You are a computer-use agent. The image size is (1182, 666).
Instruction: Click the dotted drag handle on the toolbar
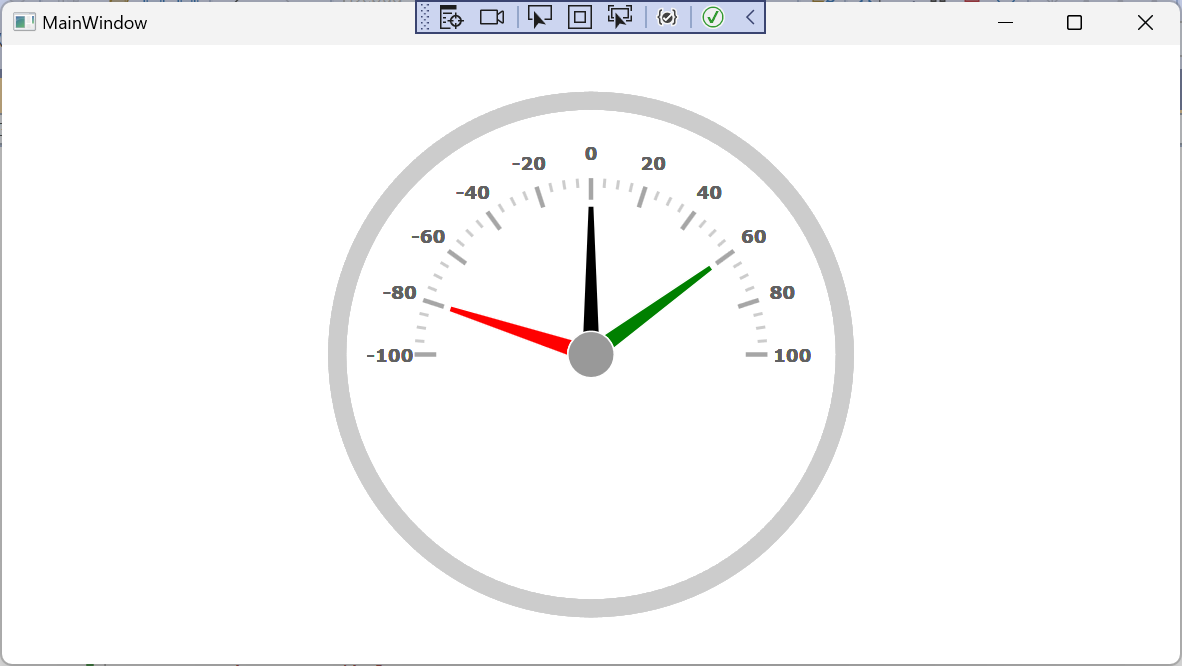tap(424, 17)
